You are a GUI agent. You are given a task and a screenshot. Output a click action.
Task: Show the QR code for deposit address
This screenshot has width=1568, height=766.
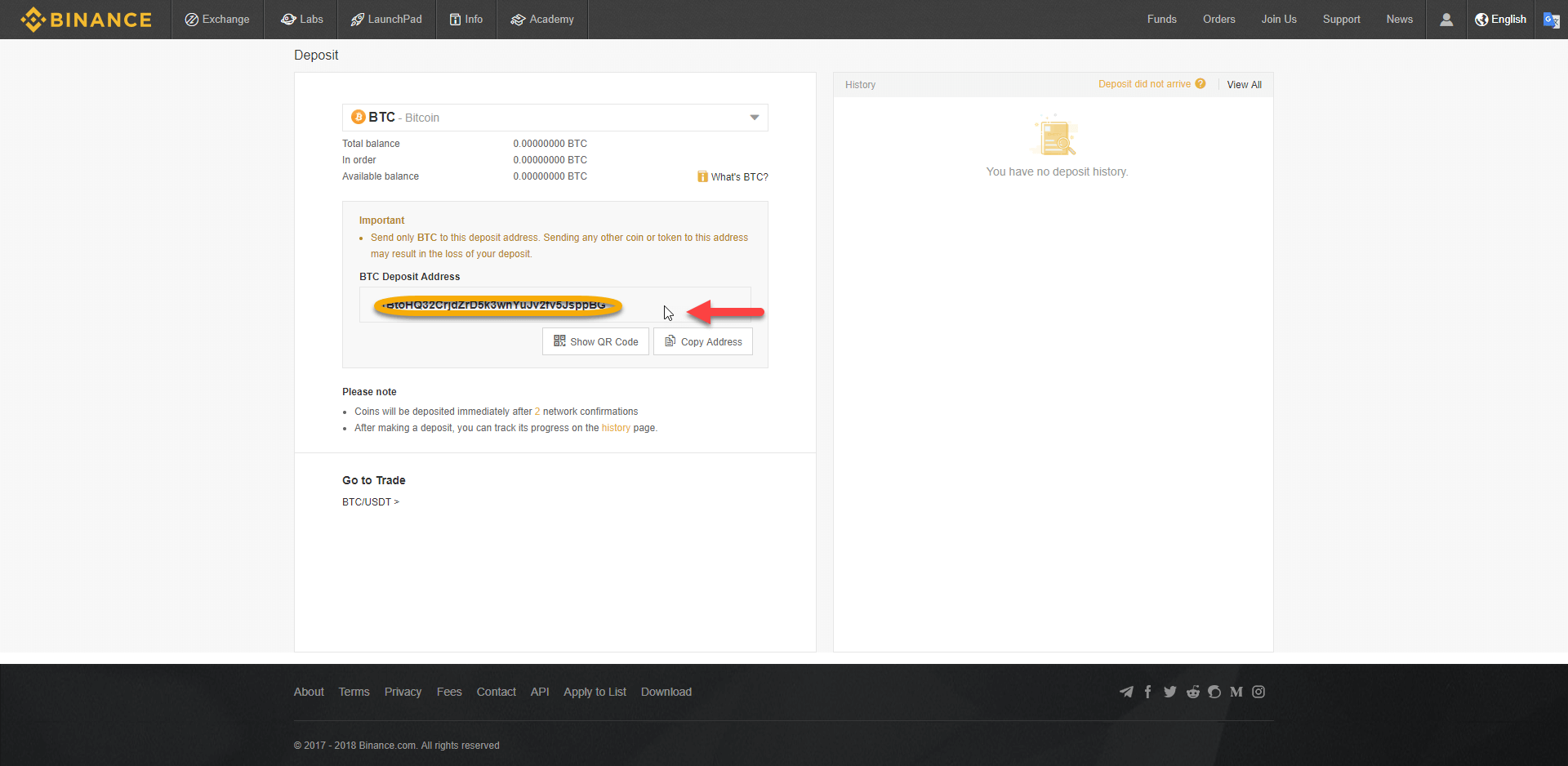coord(595,341)
